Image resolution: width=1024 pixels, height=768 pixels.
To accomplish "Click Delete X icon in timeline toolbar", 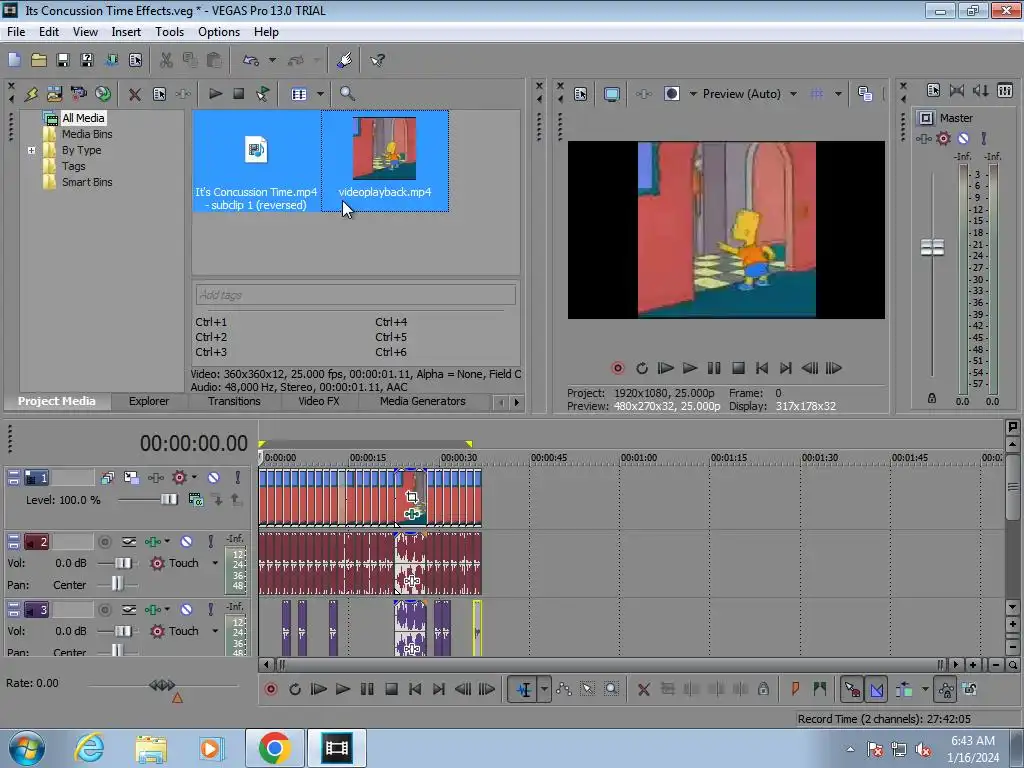I will [643, 689].
